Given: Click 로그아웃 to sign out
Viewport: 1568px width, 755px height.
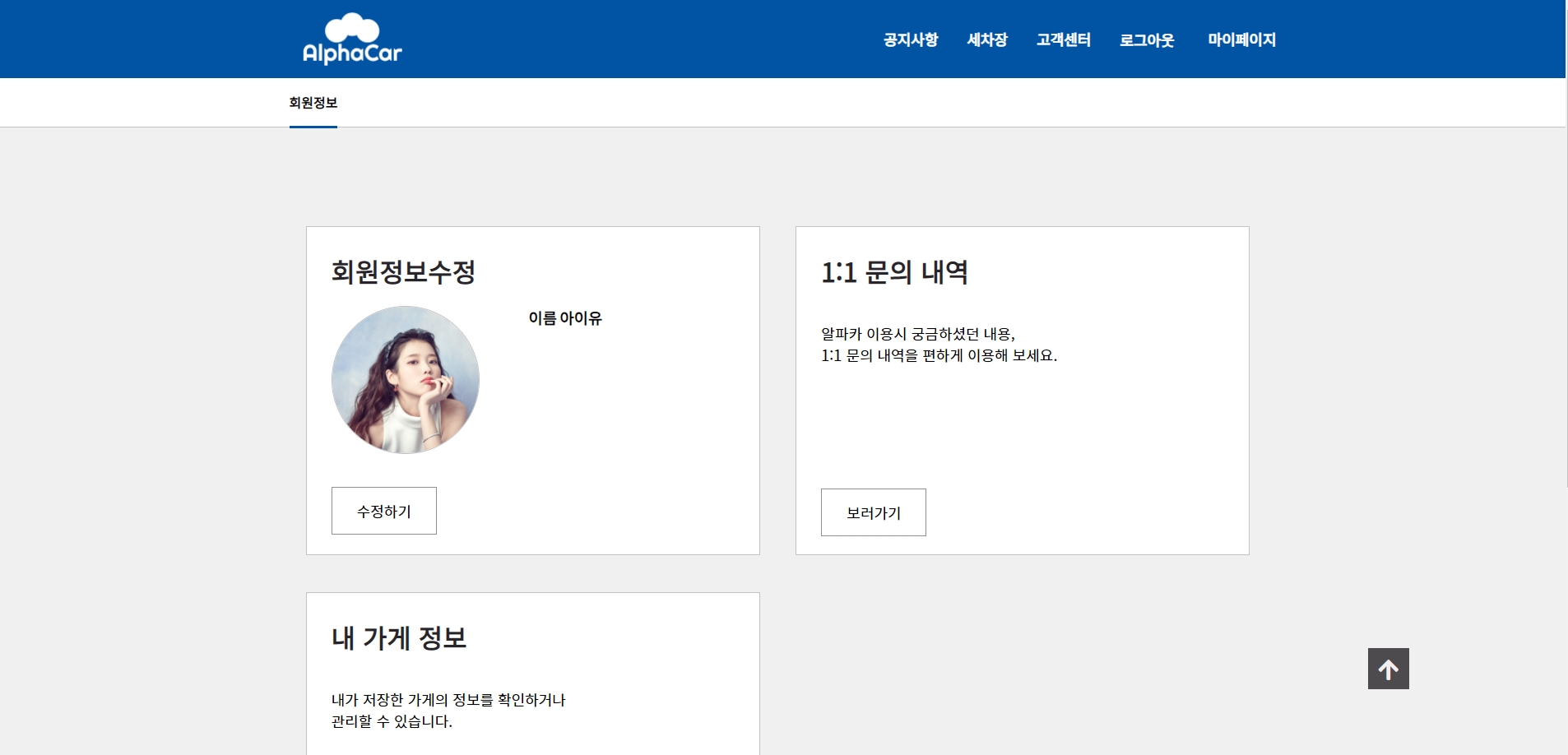Looking at the screenshot, I should pyautogui.click(x=1147, y=39).
